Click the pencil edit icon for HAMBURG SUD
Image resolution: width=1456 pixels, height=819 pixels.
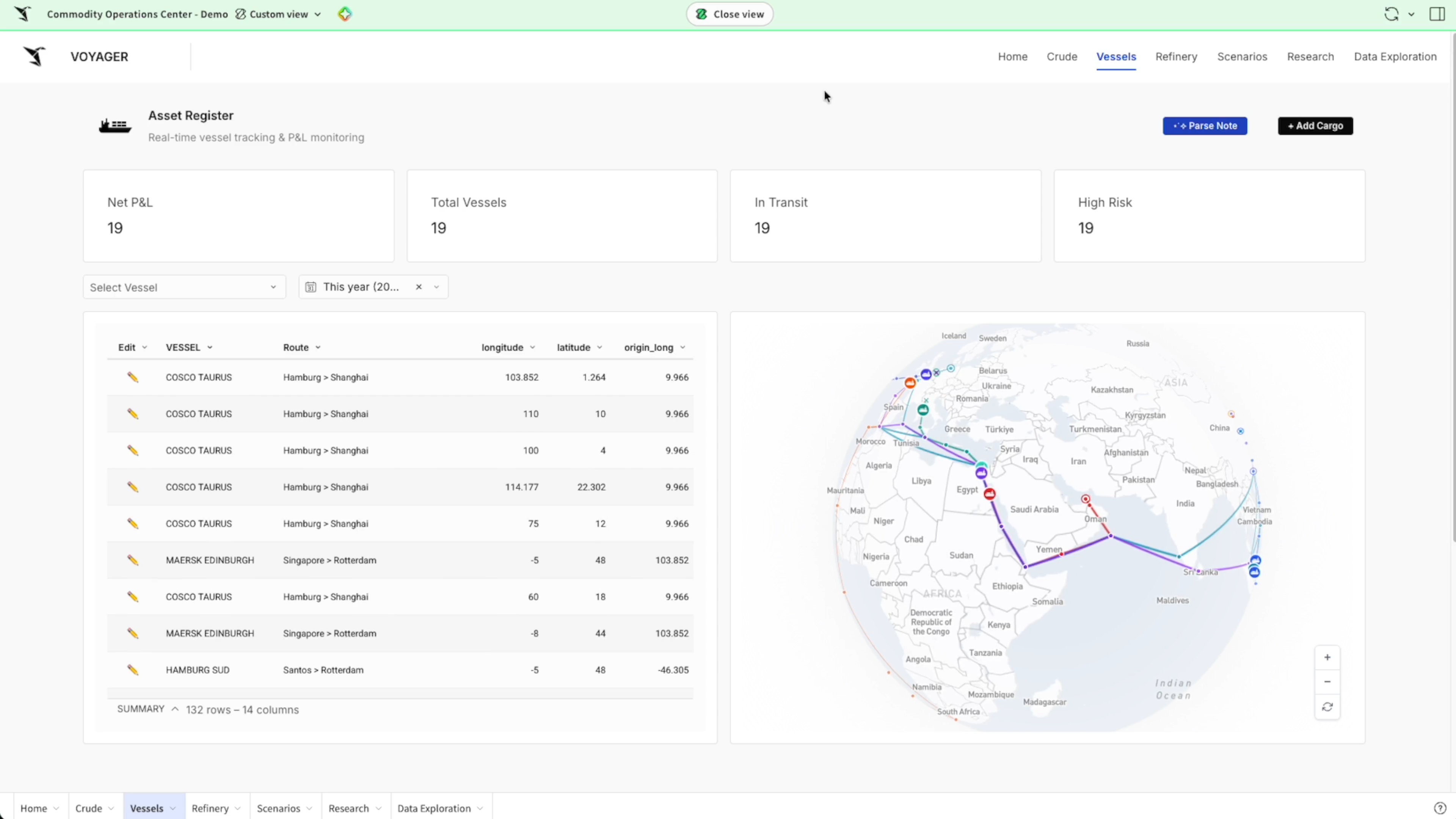pyautogui.click(x=133, y=670)
